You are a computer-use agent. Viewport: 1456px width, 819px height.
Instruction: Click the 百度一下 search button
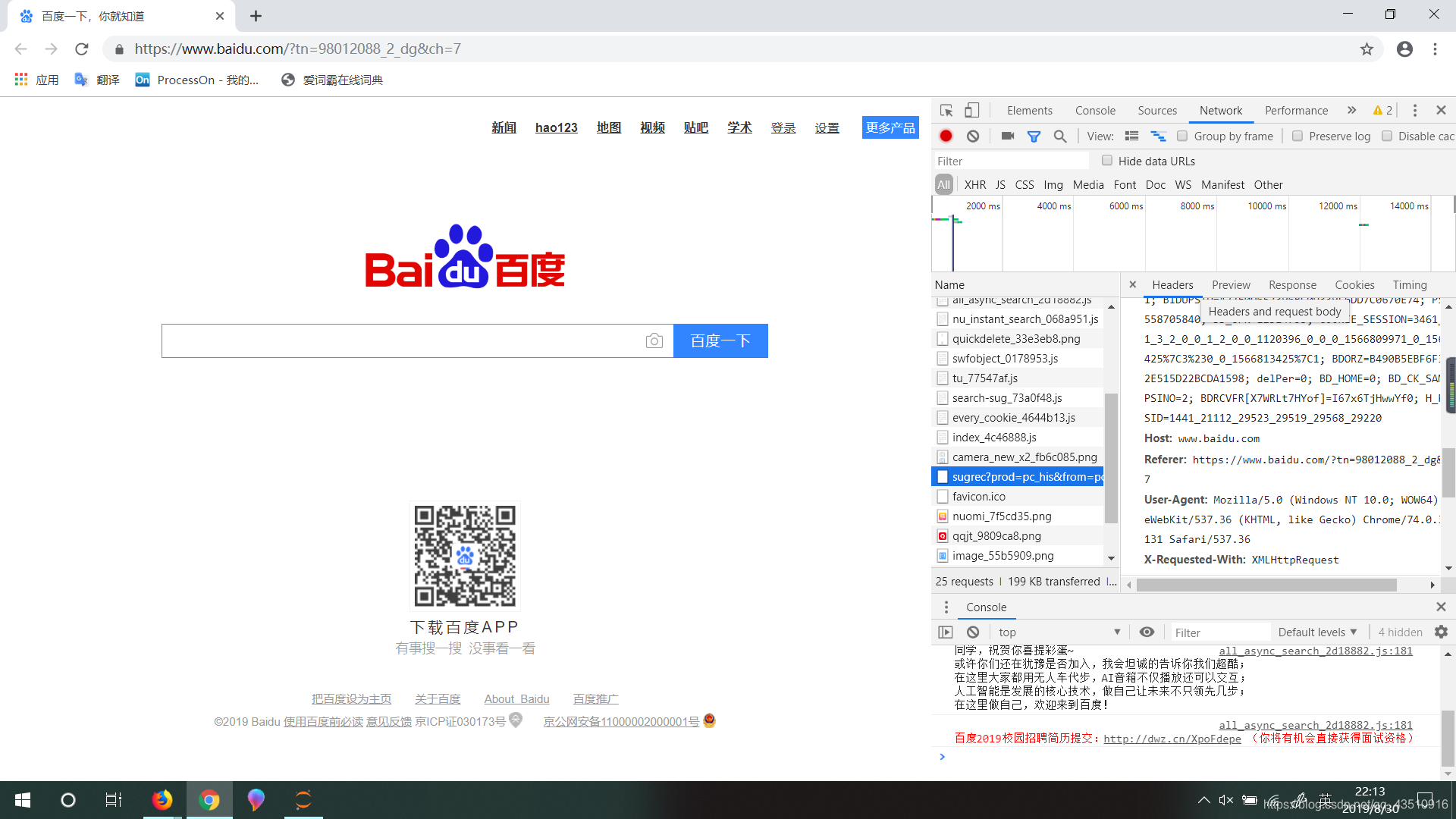coord(720,341)
